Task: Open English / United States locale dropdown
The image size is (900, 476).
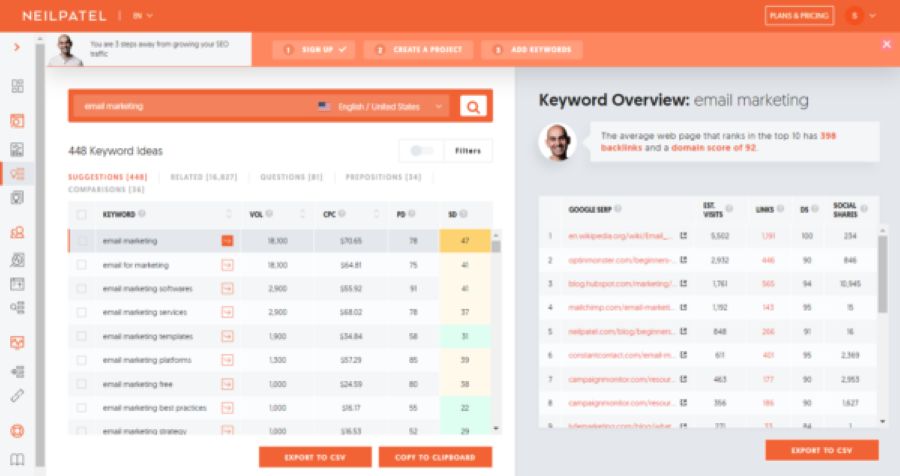Action: coord(380,106)
